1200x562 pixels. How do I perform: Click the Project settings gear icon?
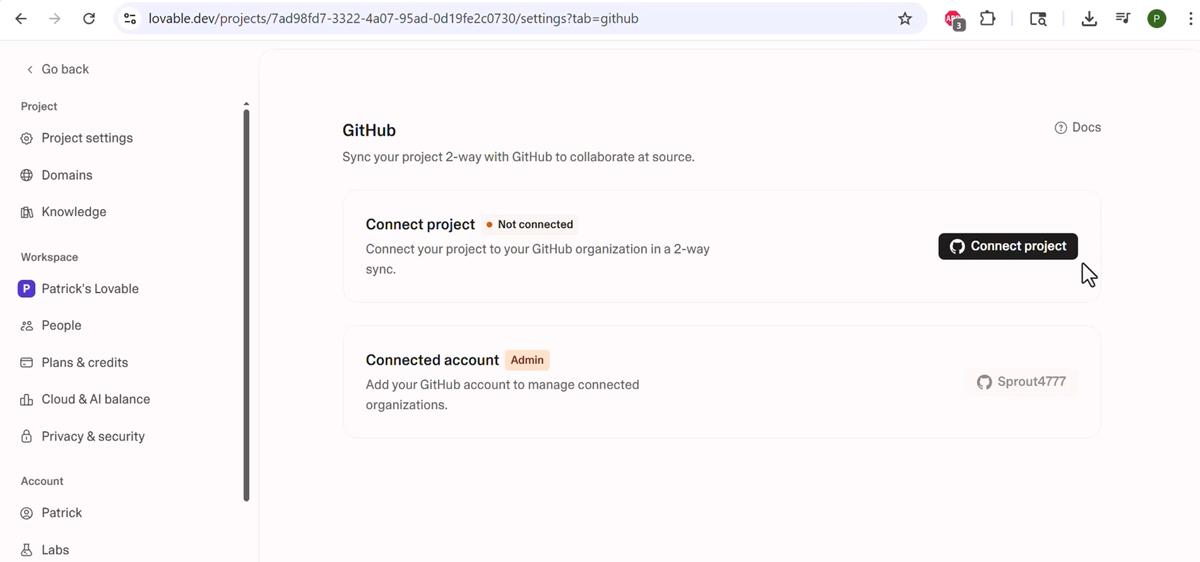coord(27,138)
